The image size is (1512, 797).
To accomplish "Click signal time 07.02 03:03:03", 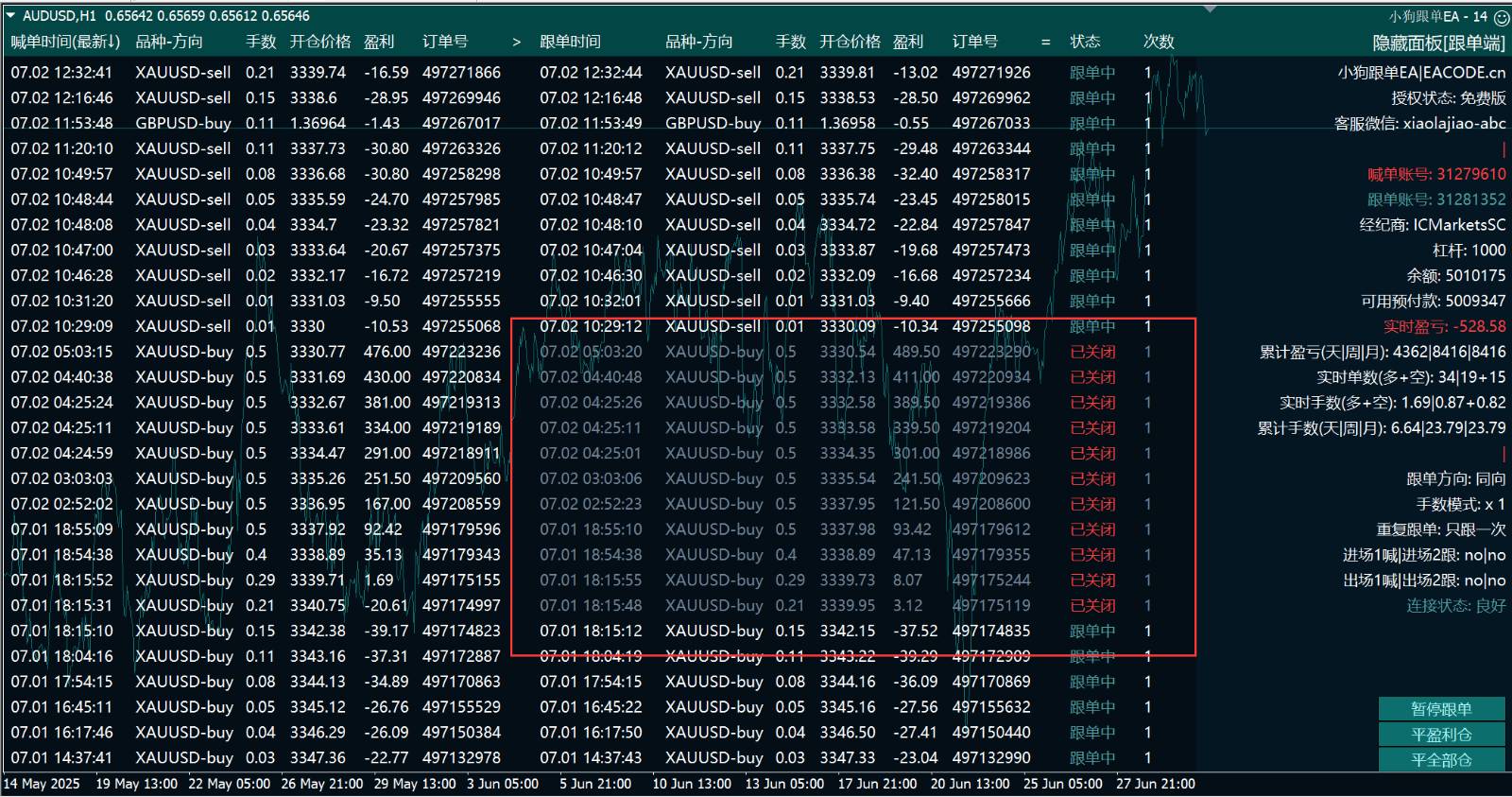I will pyautogui.click(x=61, y=479).
